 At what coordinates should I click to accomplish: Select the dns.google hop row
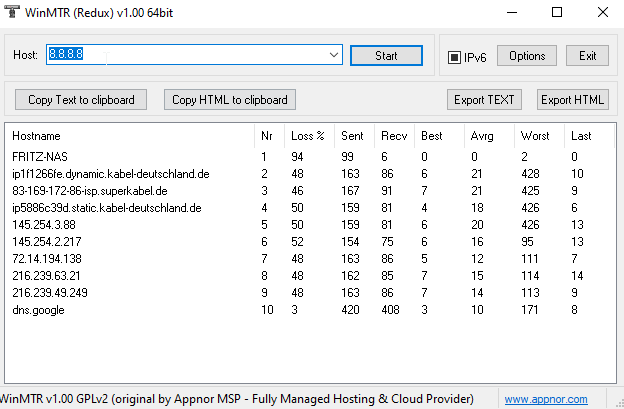click(x=39, y=310)
